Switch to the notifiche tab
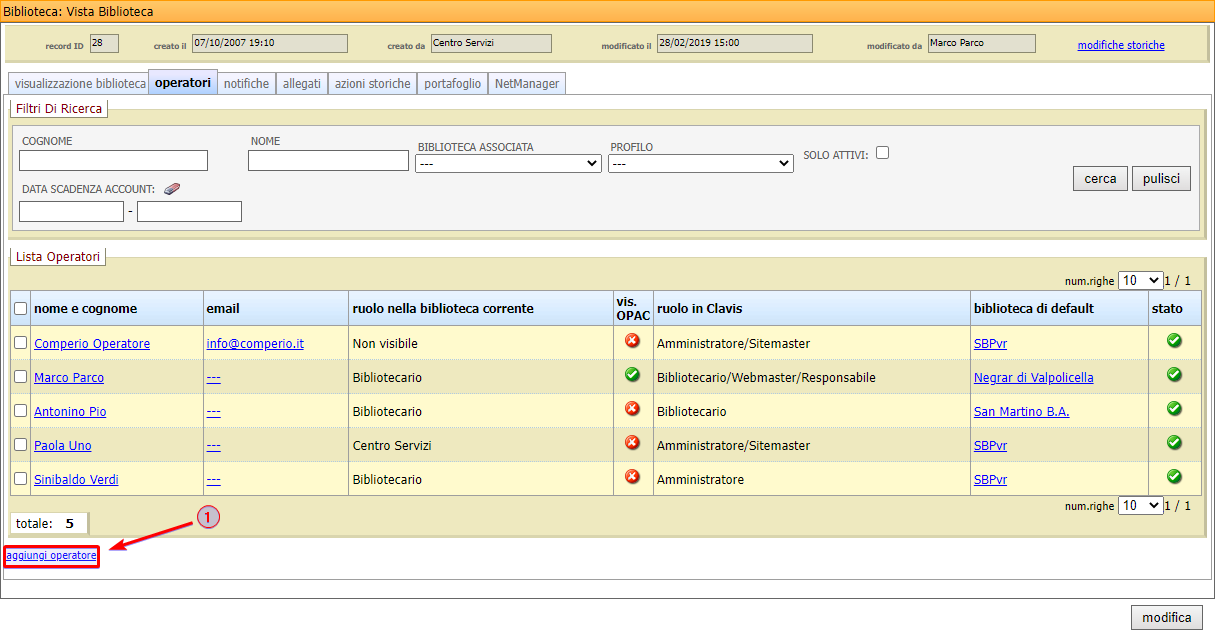 (x=246, y=84)
